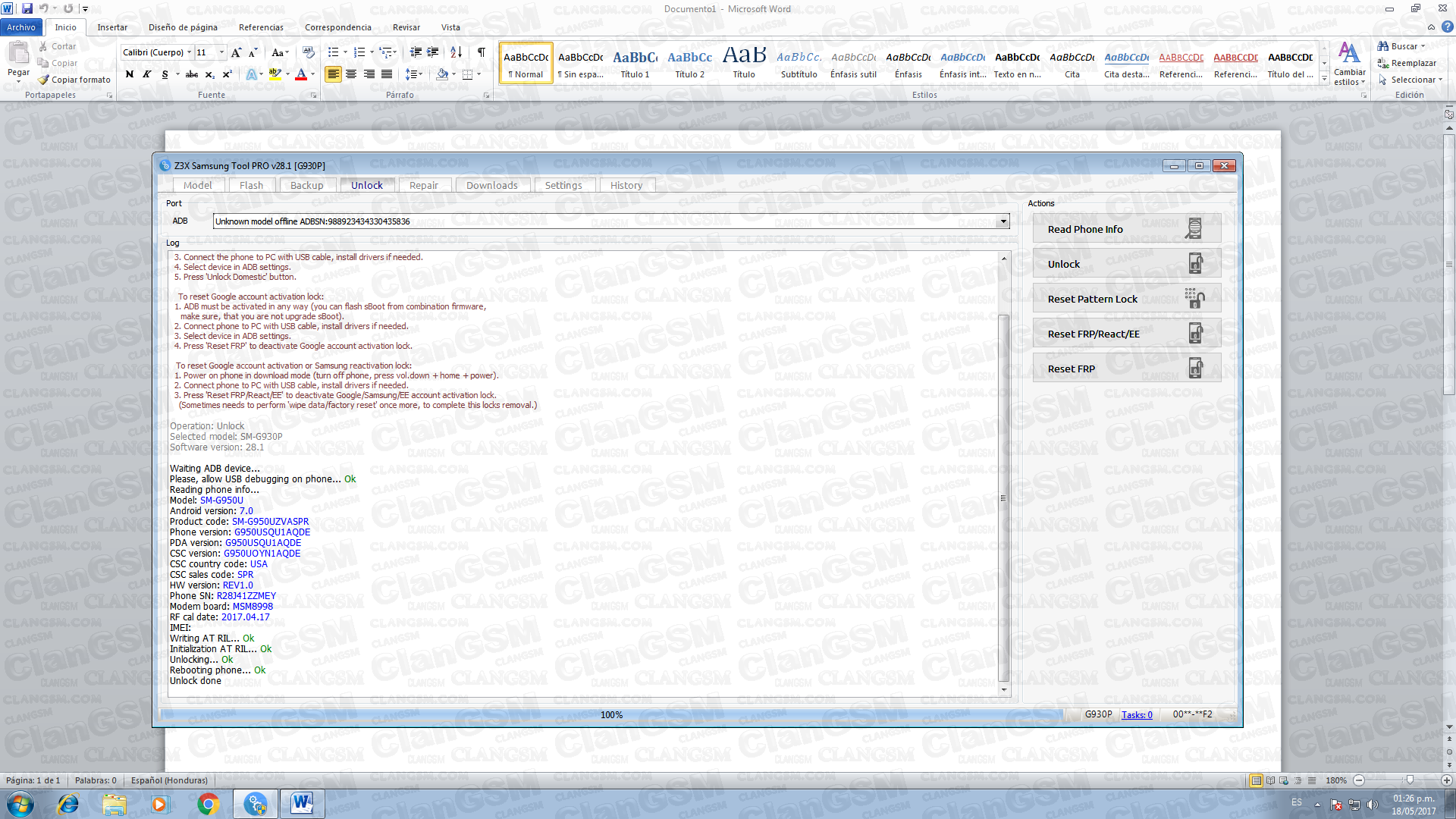
Task: Click the Unlock action button
Action: coord(1126,264)
